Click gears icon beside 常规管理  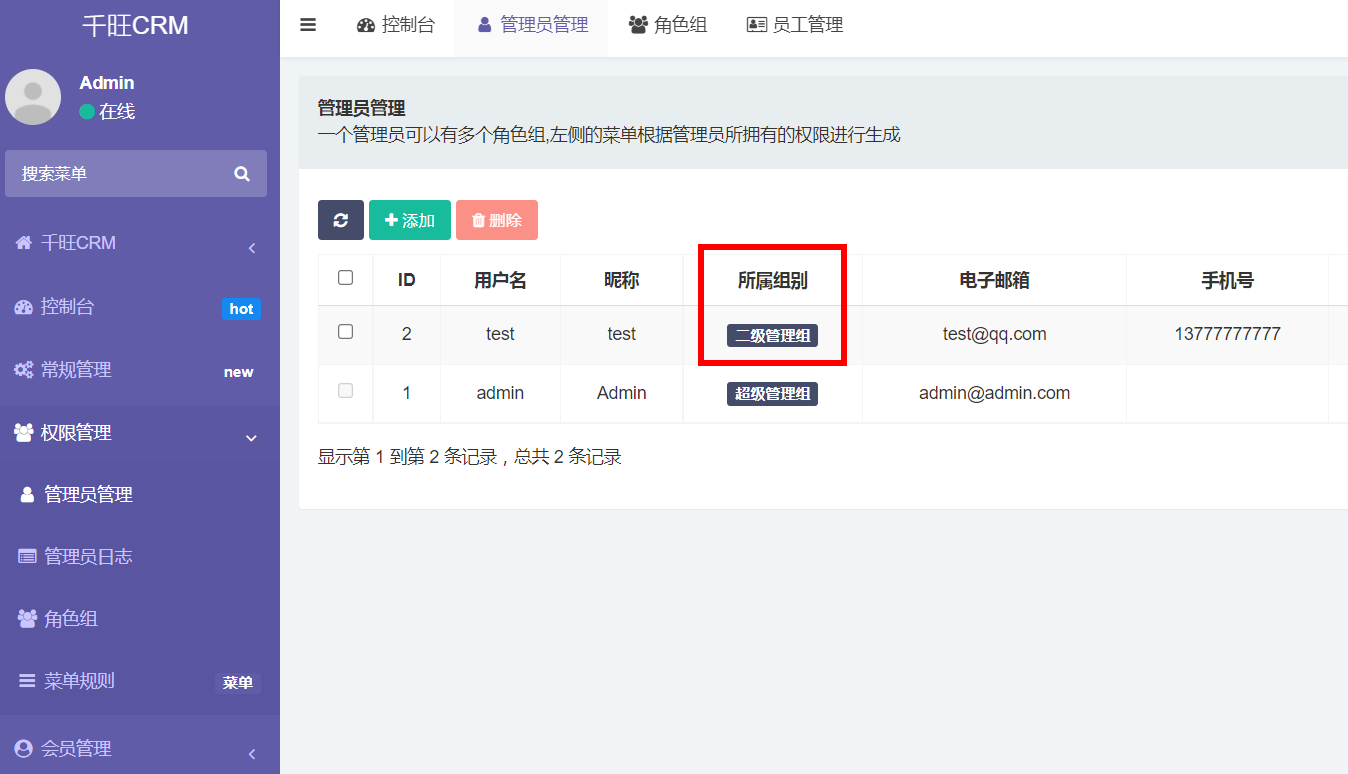(x=24, y=370)
